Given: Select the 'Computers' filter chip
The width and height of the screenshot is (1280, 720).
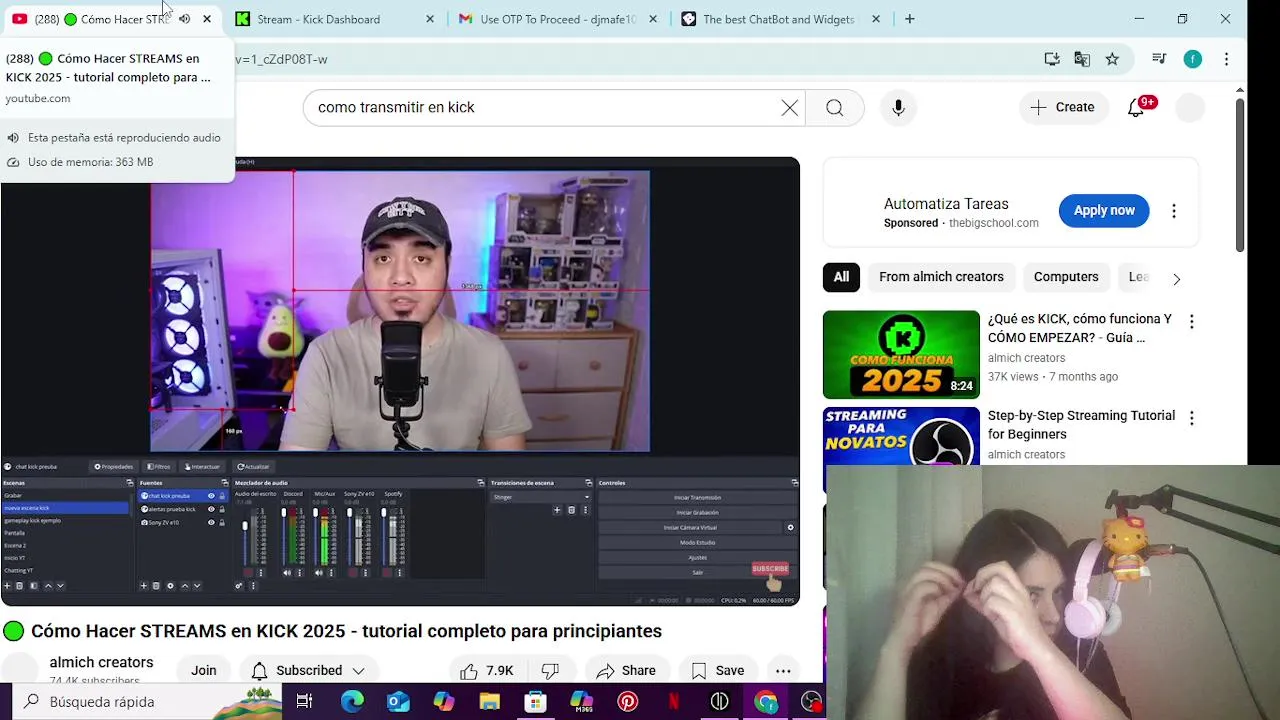Looking at the screenshot, I should [x=1066, y=277].
